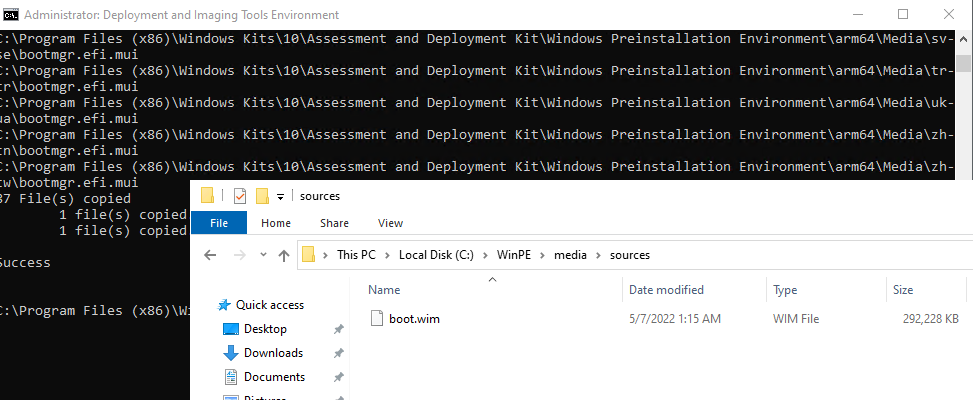Click the address bar folder icon
Image resolution: width=973 pixels, height=400 pixels.
pos(308,254)
